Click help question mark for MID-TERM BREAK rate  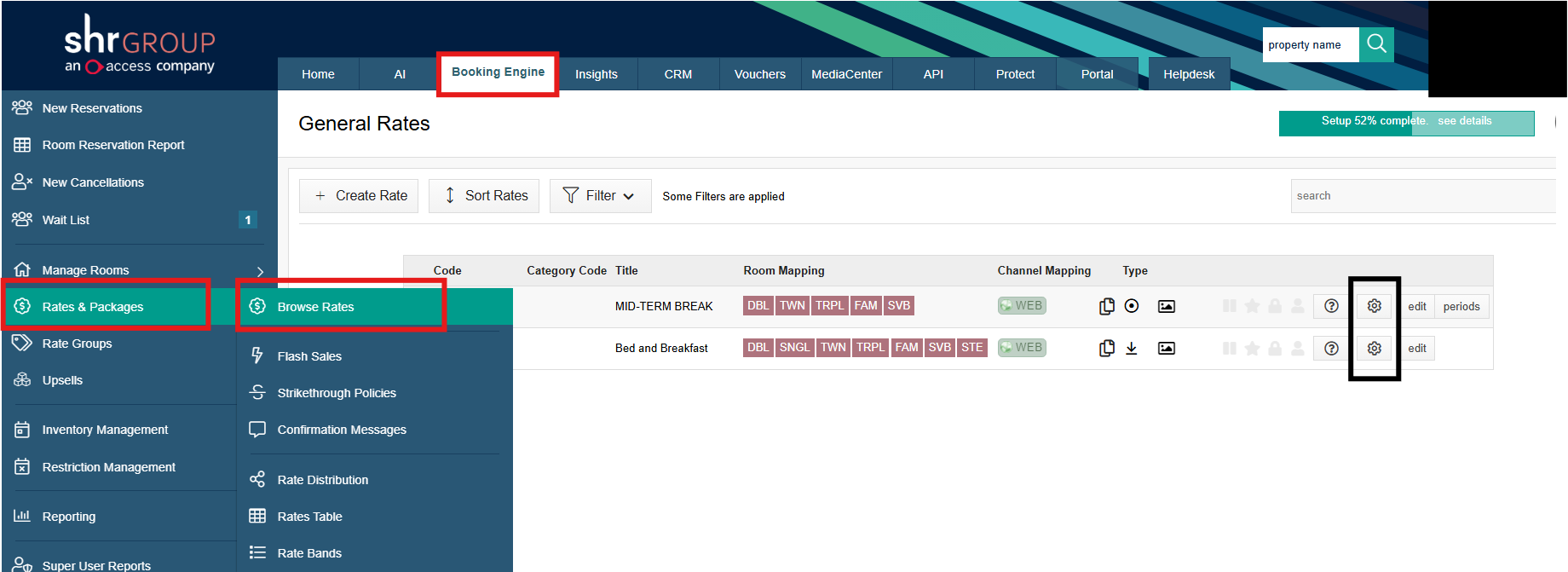tap(1331, 306)
